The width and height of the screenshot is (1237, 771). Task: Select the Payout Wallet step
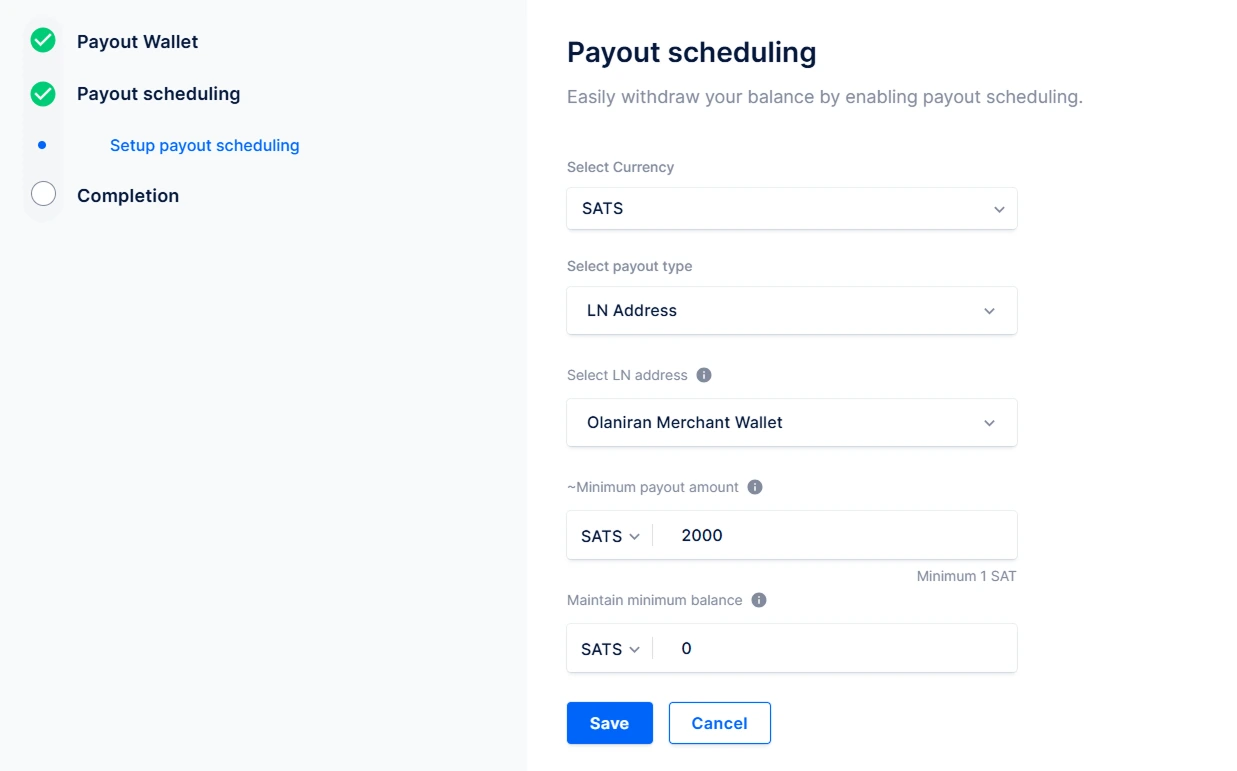point(137,42)
